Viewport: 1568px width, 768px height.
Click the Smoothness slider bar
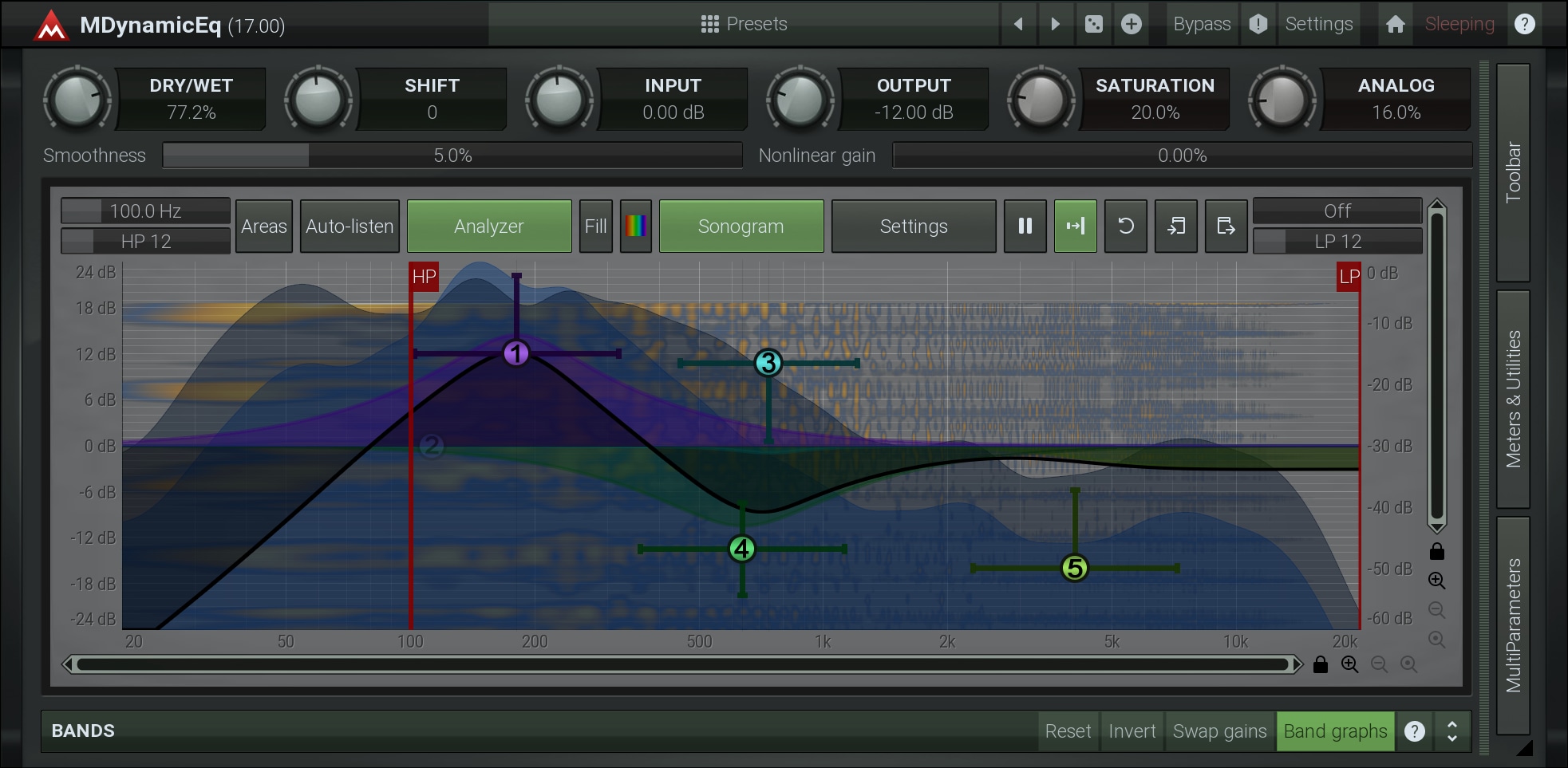(452, 156)
